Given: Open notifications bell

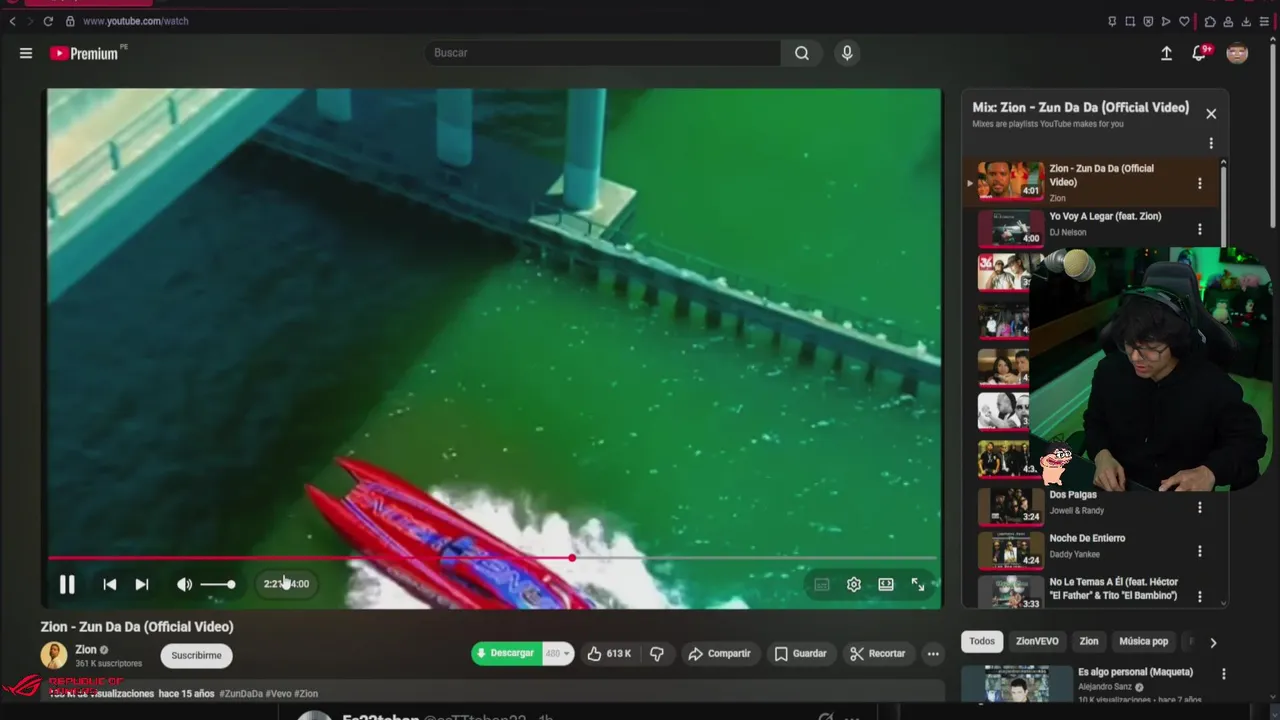Looking at the screenshot, I should (1199, 53).
